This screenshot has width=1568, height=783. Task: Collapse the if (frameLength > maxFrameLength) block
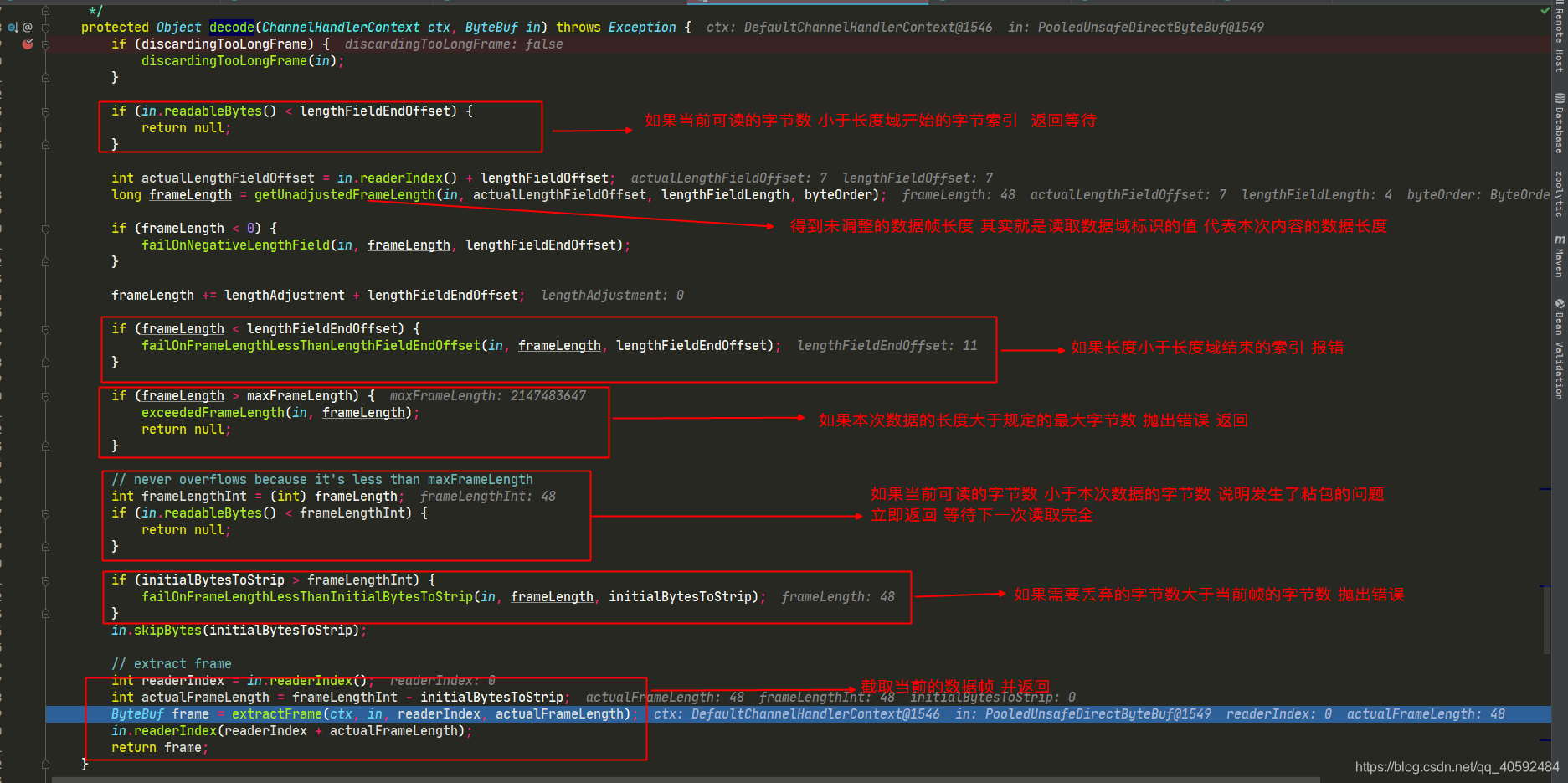45,396
